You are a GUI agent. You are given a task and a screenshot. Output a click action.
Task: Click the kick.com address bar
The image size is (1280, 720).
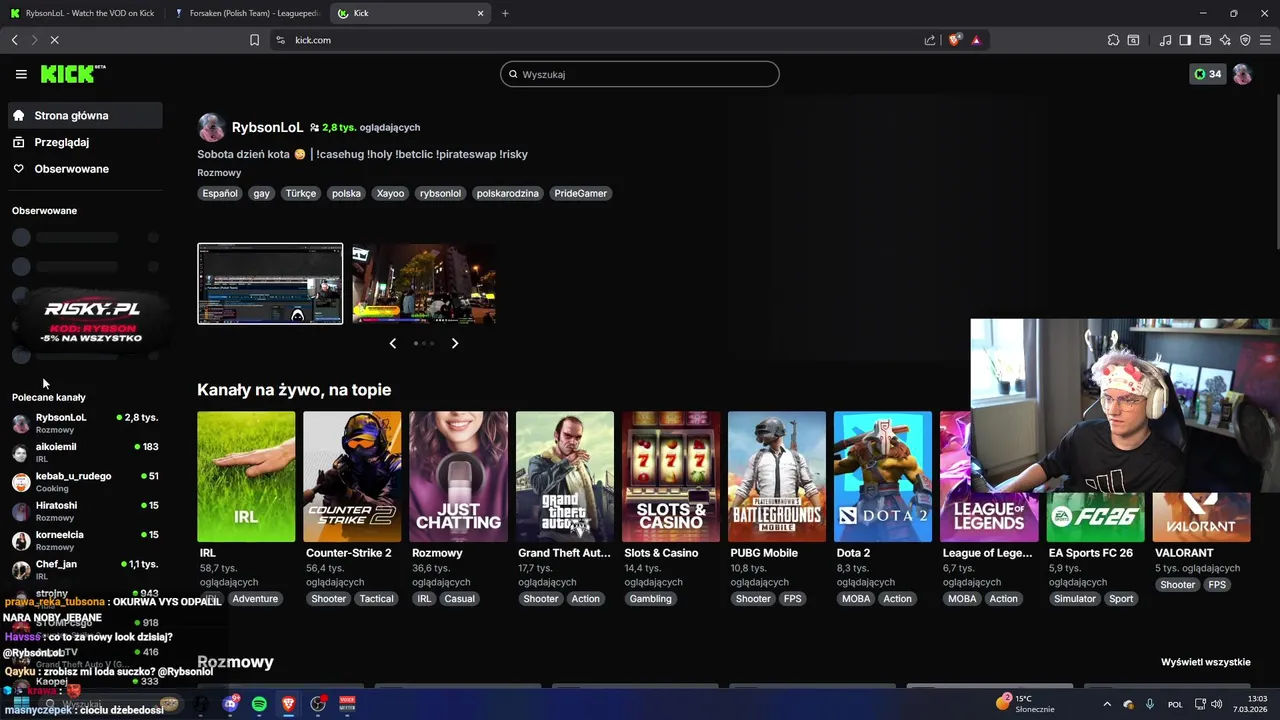[x=600, y=40]
